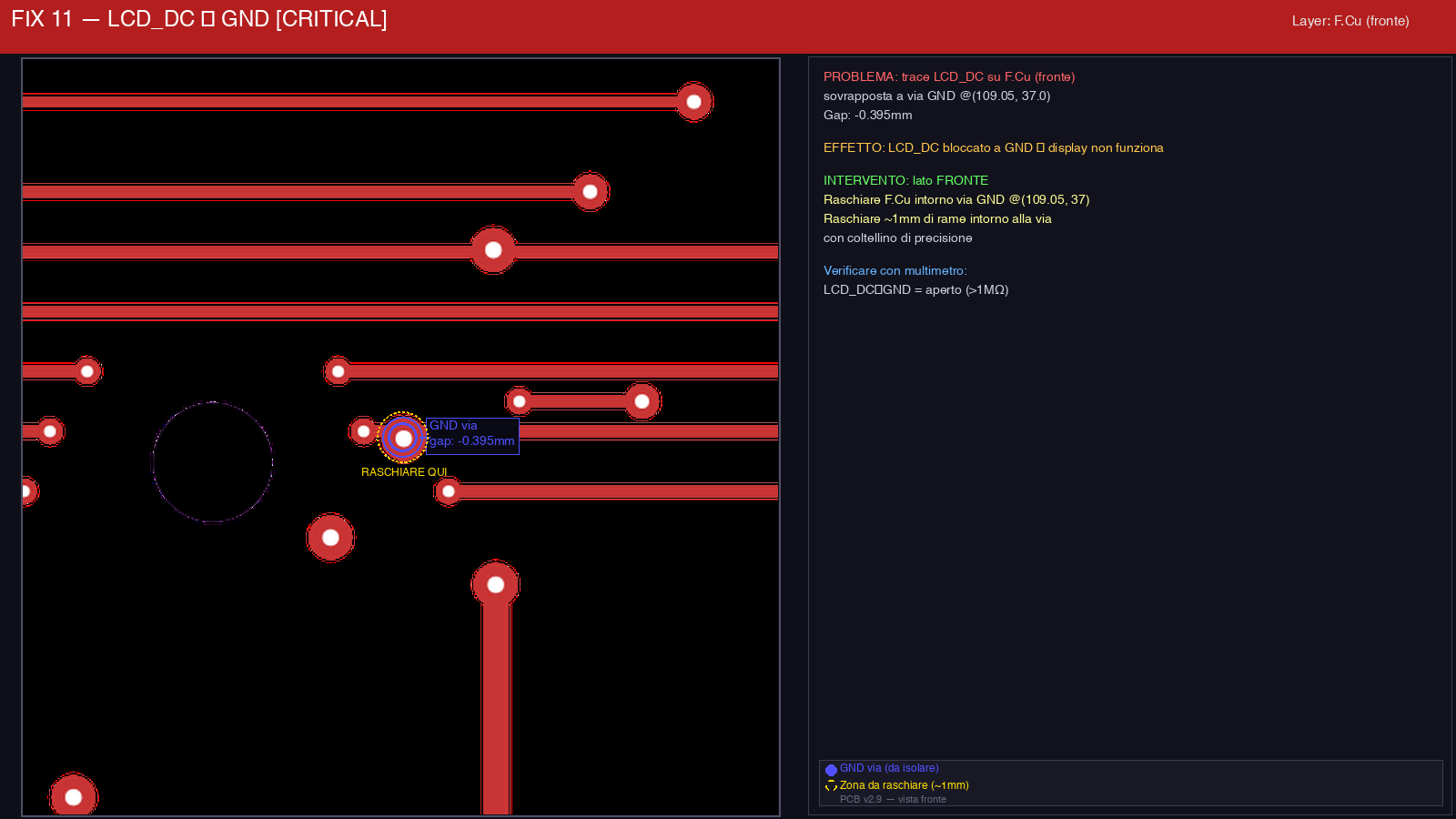This screenshot has width=1456, height=819.
Task: Click the via at the top trace's right end
Action: point(693,102)
